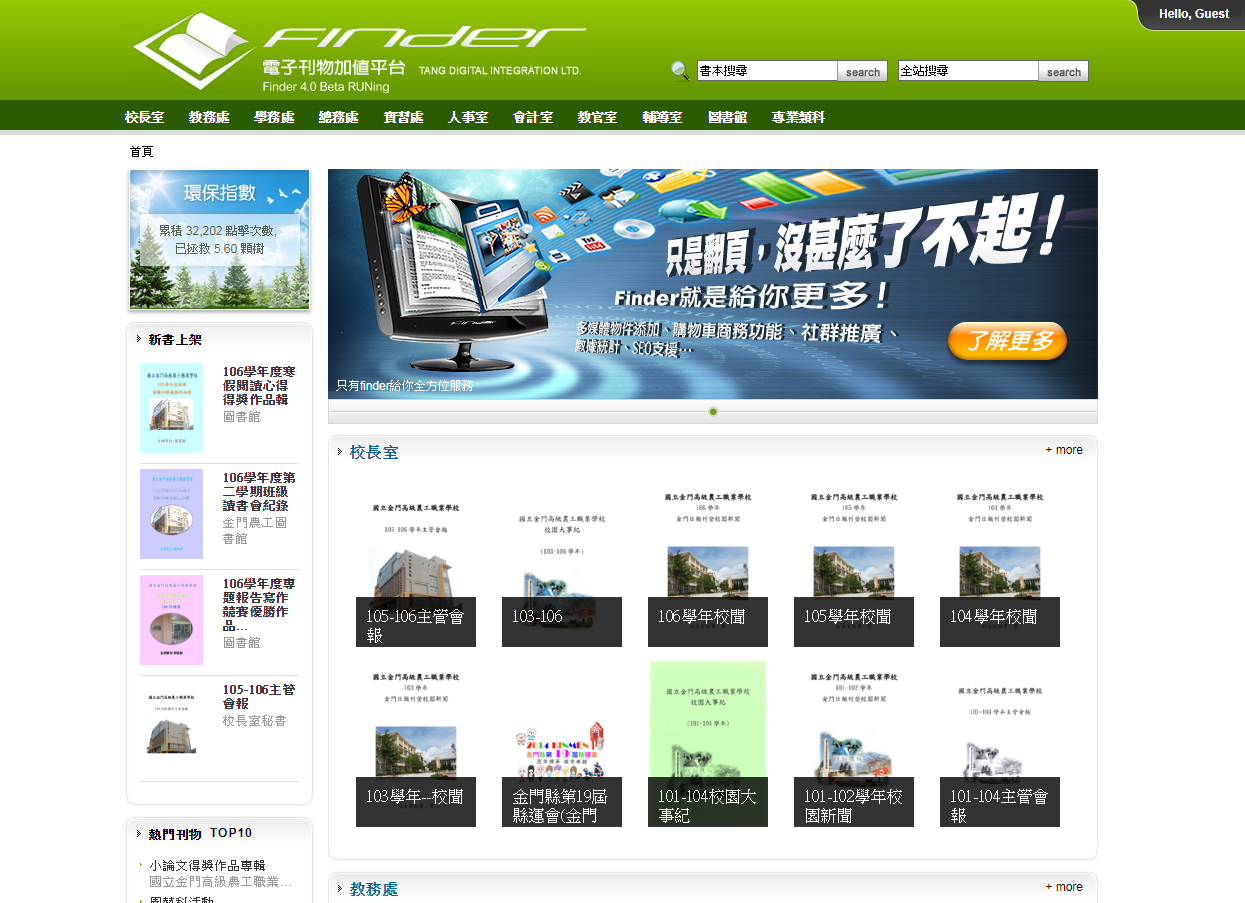
Task: Click search button beside 書本搜尋 field
Action: (x=863, y=71)
